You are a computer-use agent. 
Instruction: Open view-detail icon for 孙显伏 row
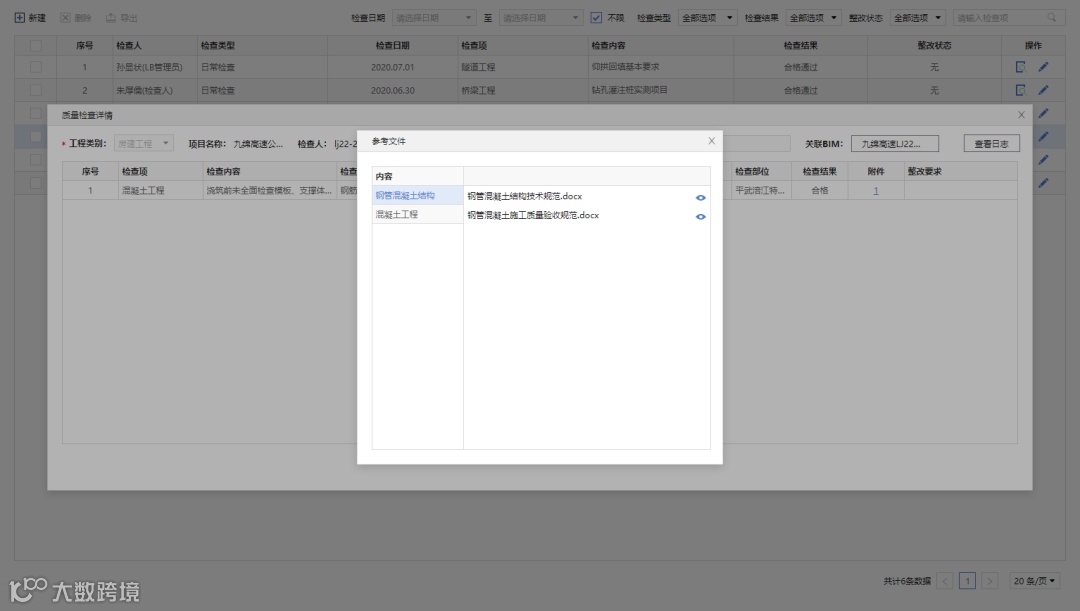click(1021, 67)
